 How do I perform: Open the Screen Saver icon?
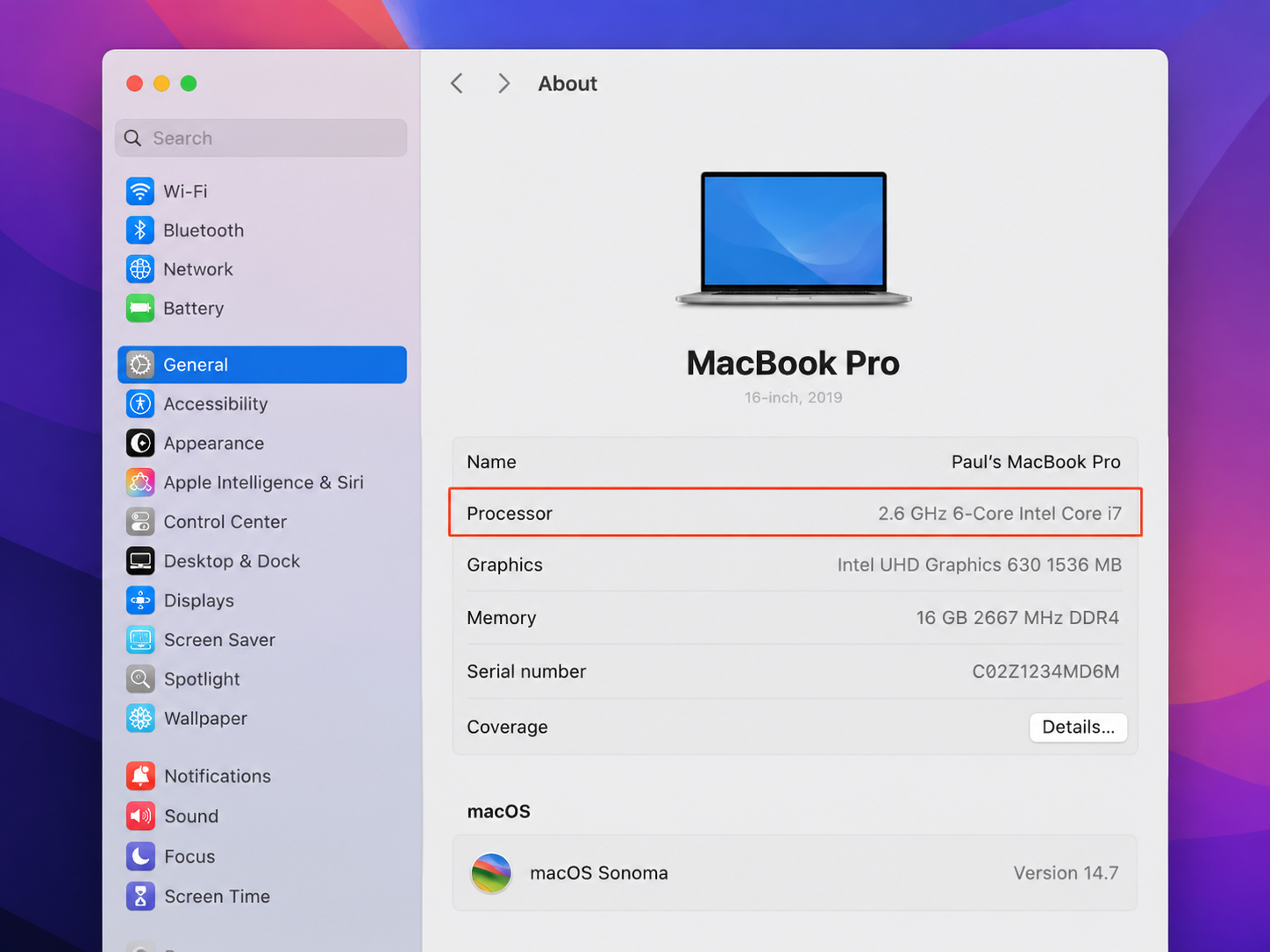click(x=140, y=640)
